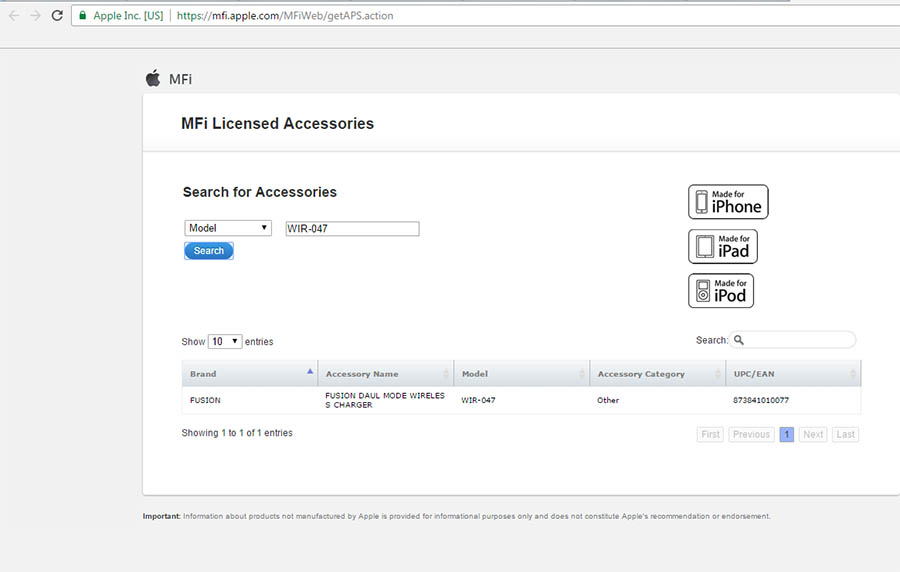
Task: Click the Made for iPhone badge
Action: (728, 202)
